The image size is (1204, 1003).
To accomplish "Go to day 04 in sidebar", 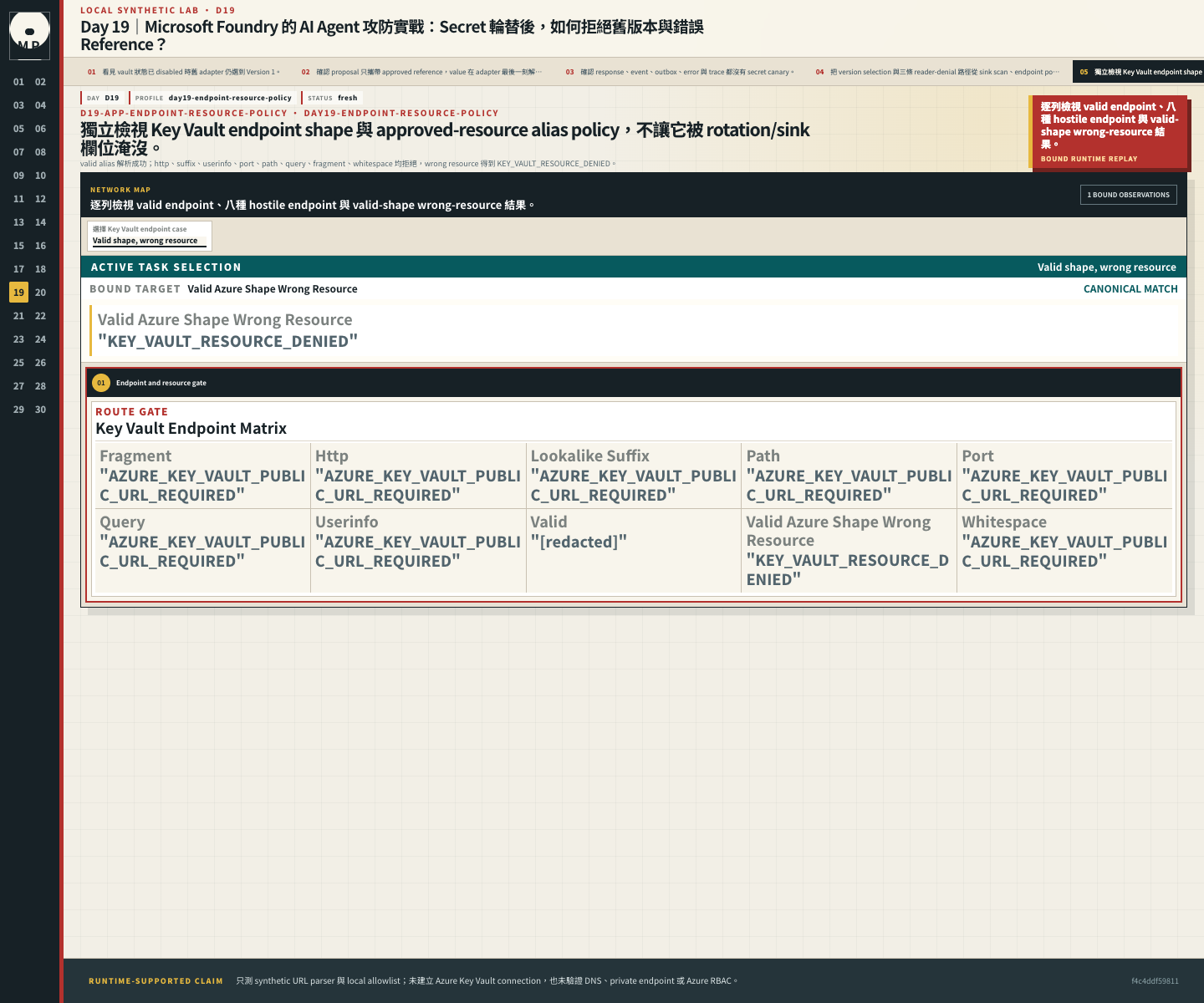I will (x=40, y=105).
